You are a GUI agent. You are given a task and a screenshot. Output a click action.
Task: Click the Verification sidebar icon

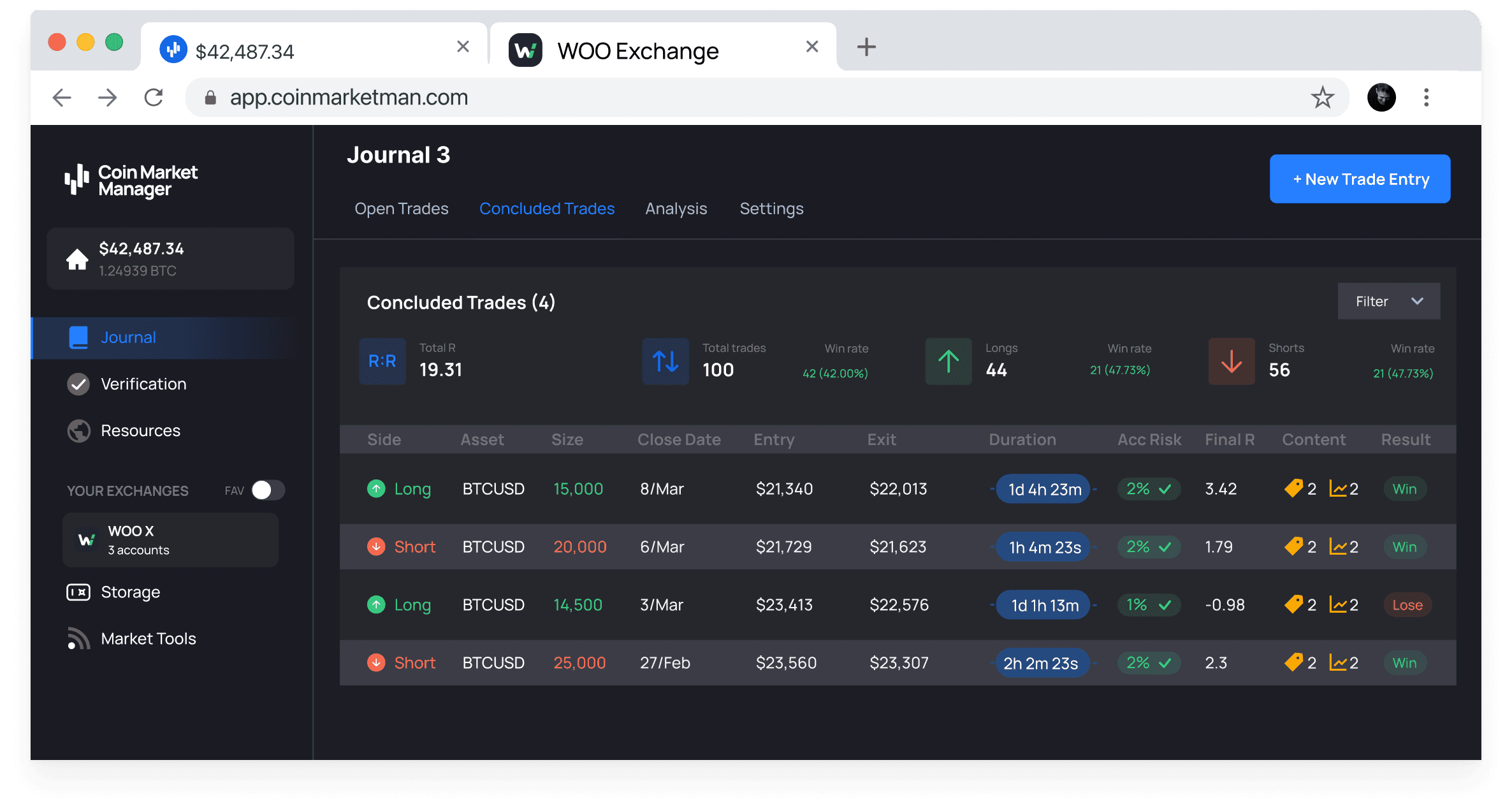(x=79, y=383)
